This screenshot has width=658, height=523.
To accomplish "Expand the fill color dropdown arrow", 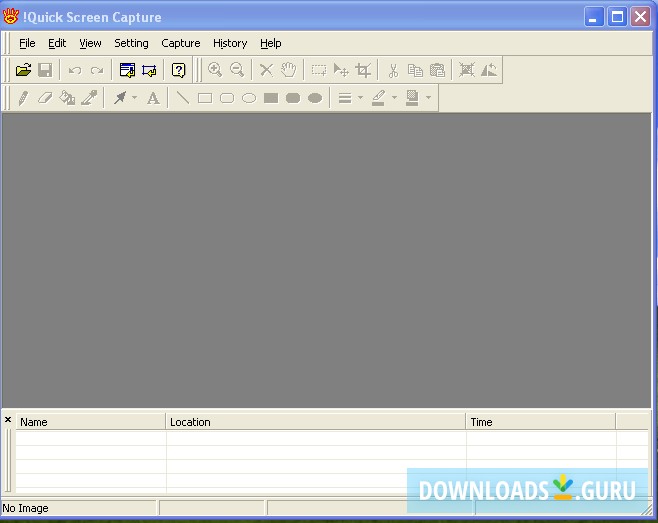I will [x=428, y=98].
